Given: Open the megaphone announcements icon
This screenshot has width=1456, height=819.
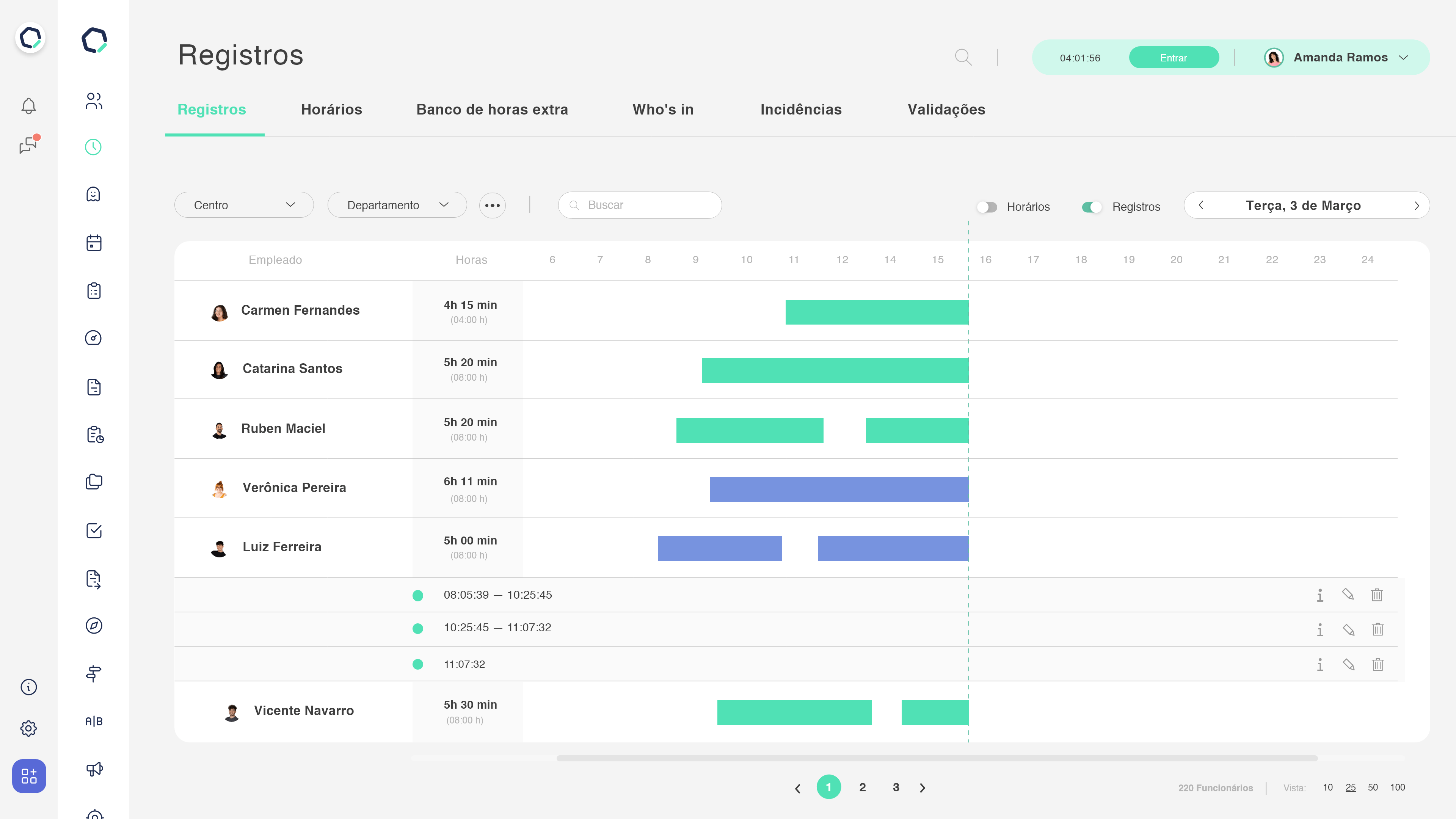Looking at the screenshot, I should [94, 769].
